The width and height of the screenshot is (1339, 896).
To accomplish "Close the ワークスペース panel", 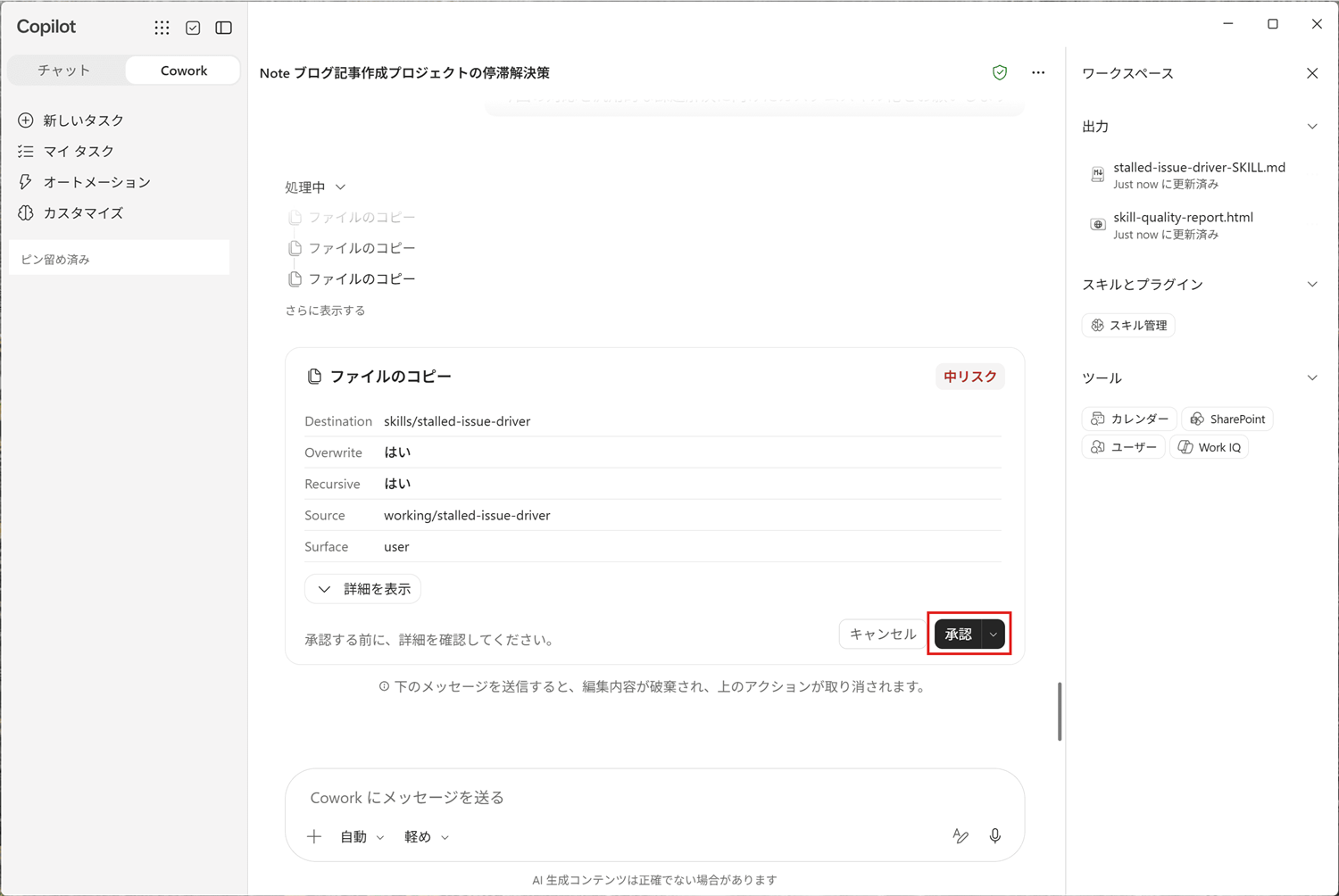I will click(1312, 73).
